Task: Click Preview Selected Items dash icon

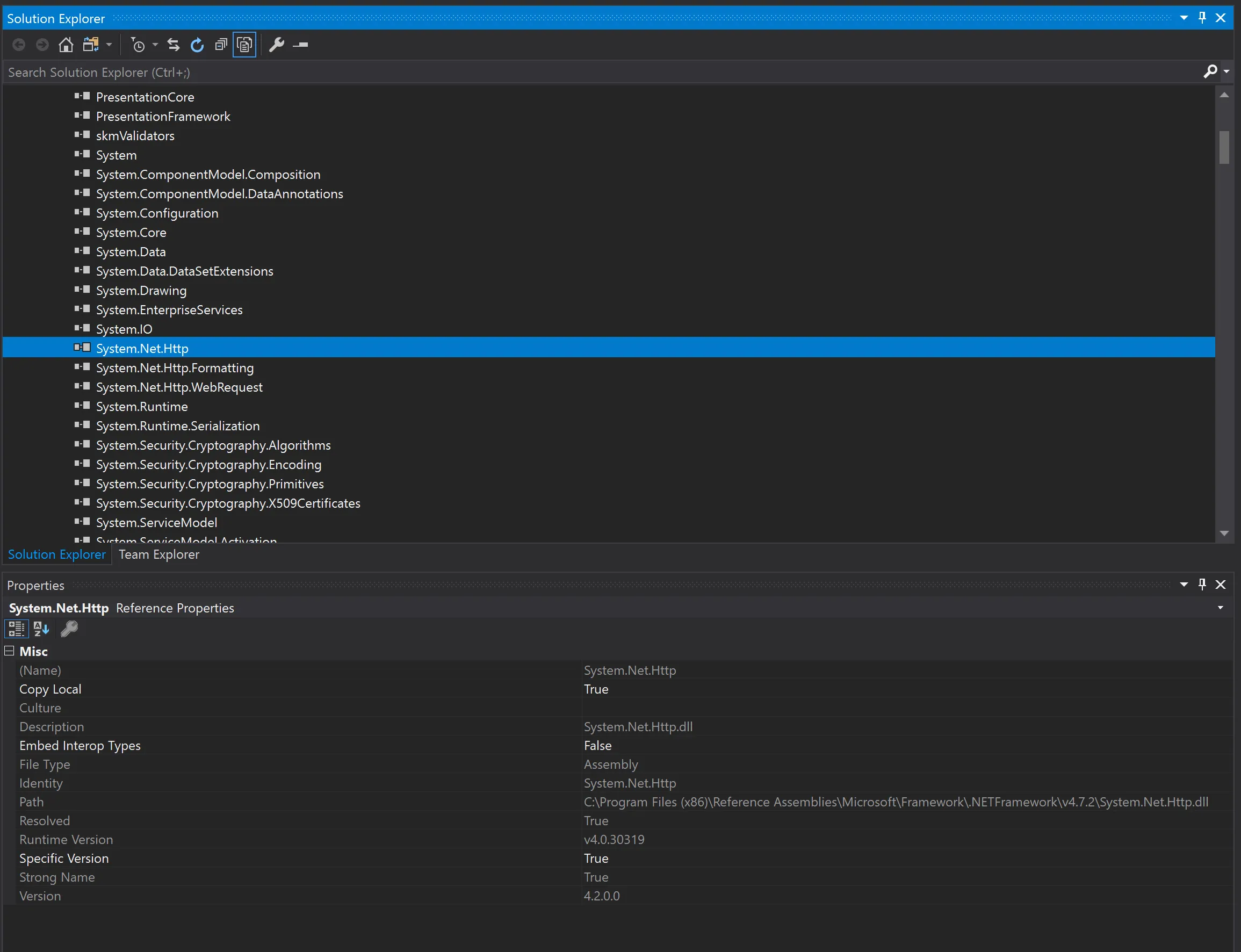Action: click(x=300, y=45)
